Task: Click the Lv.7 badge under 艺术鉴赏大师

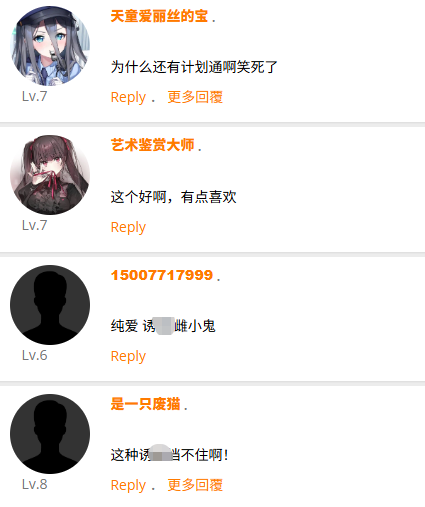Action: point(35,225)
